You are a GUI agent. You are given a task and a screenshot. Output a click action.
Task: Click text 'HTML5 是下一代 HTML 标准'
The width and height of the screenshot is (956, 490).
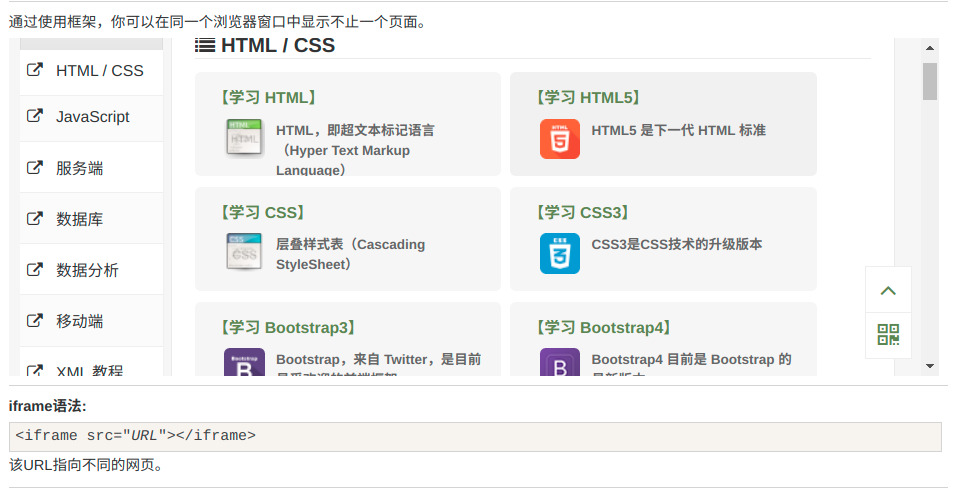click(679, 130)
